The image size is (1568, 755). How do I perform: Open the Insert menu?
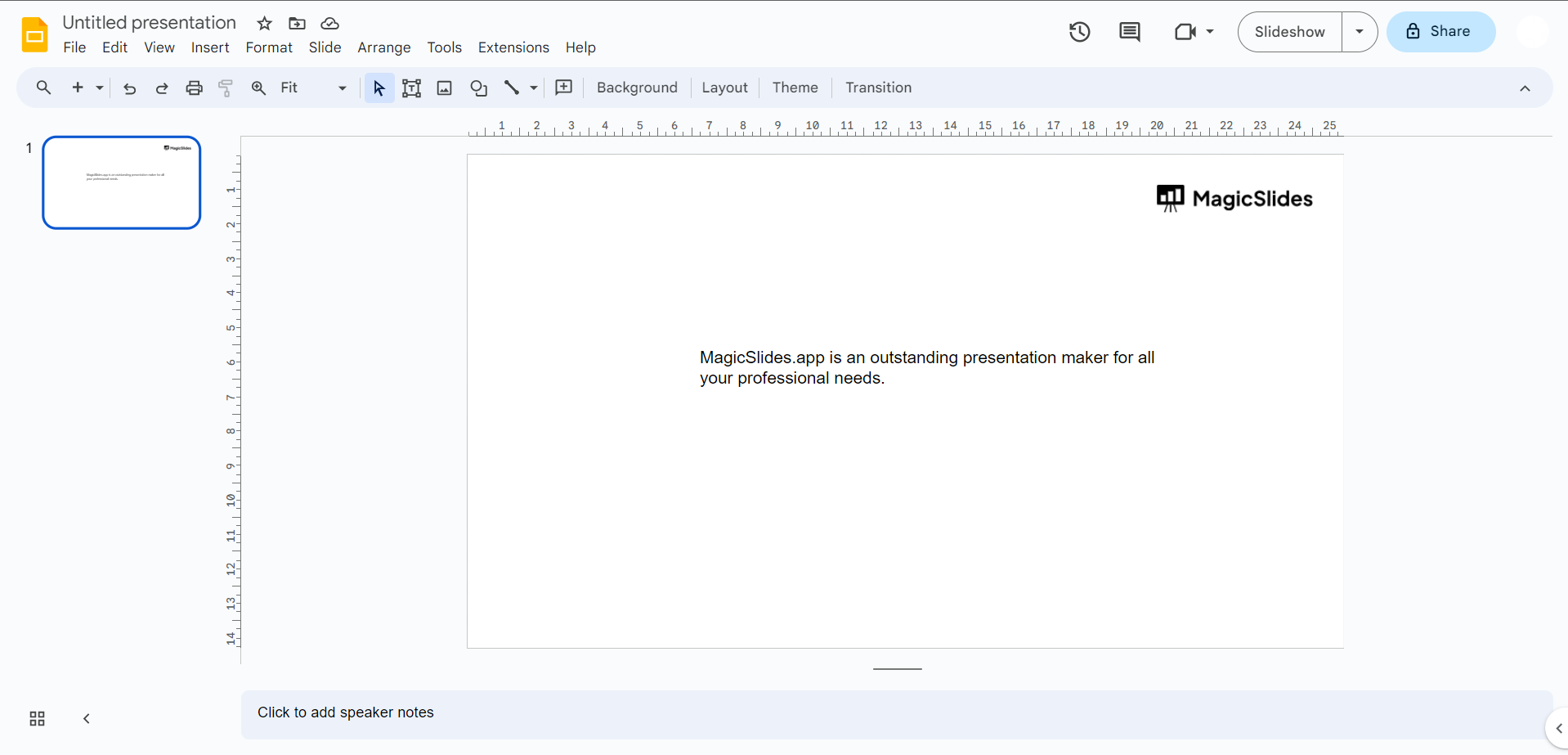pyautogui.click(x=210, y=47)
